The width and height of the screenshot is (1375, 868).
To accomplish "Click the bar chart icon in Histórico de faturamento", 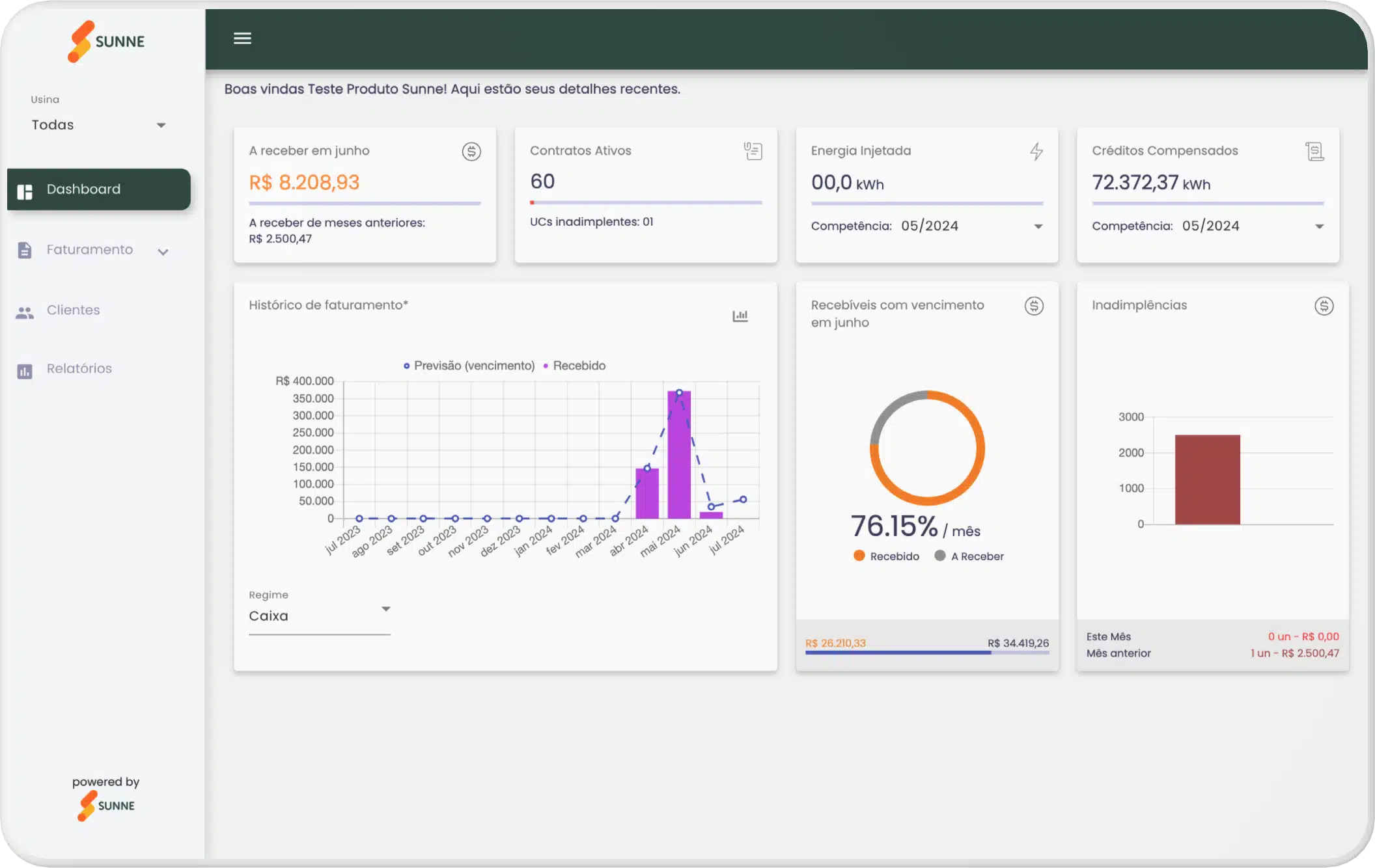I will (x=740, y=316).
